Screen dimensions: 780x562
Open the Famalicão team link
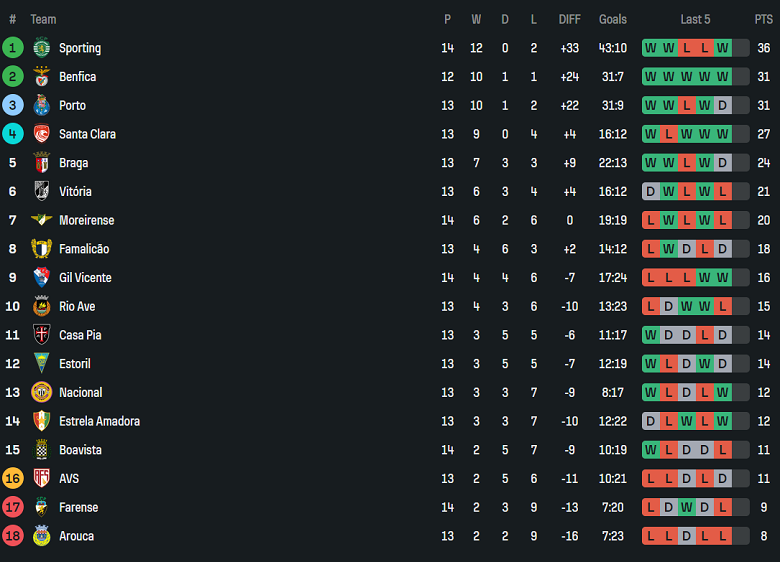(84, 249)
